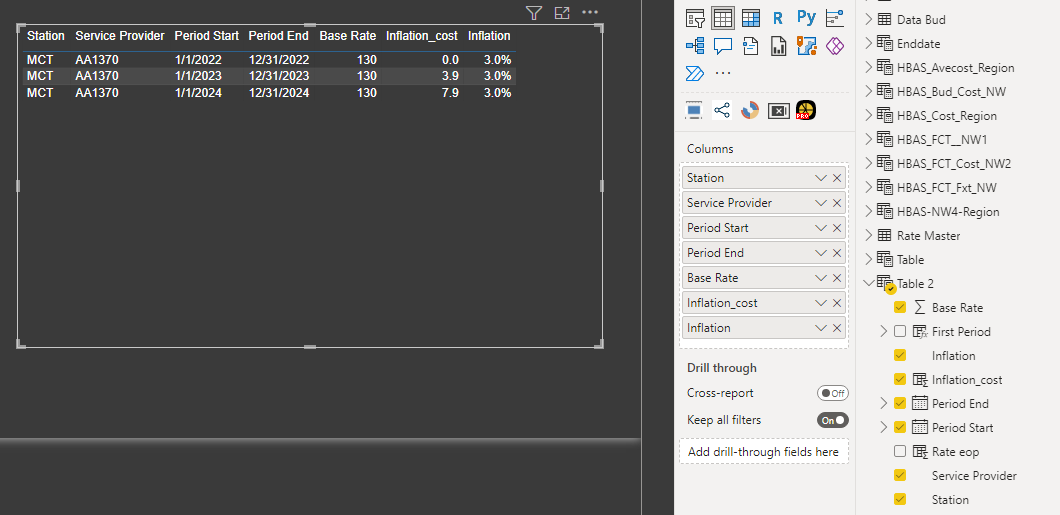Turn off Keep all filters
The image size is (1060, 515).
832,420
